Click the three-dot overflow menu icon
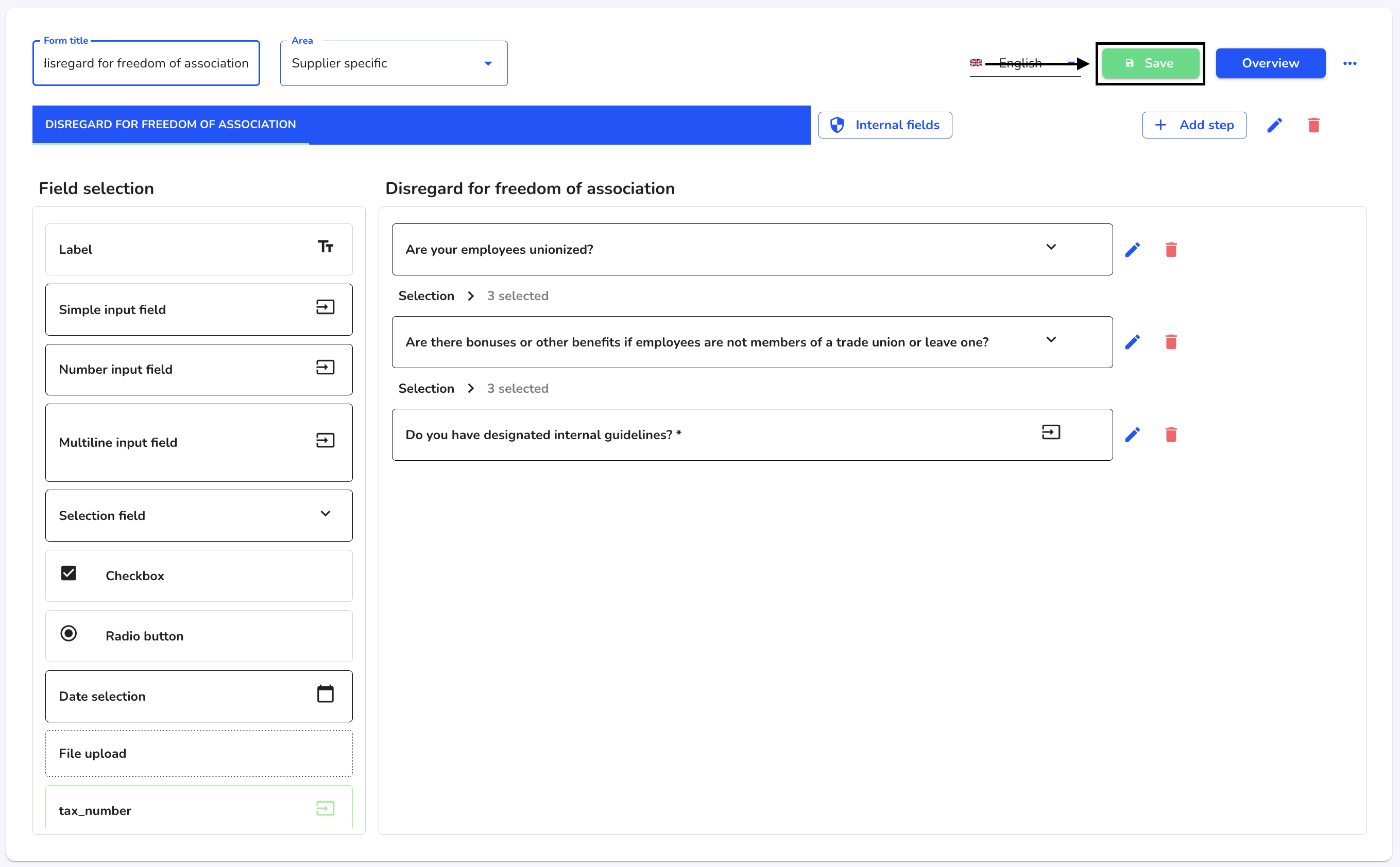The width and height of the screenshot is (1400, 867). point(1350,63)
